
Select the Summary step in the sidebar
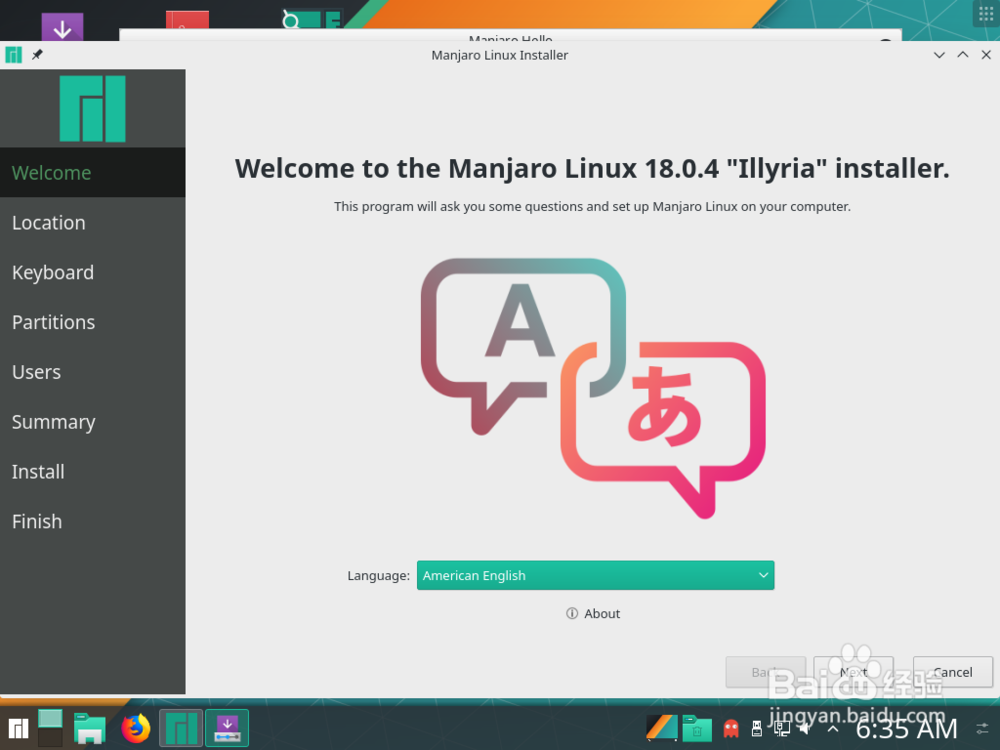point(92,422)
